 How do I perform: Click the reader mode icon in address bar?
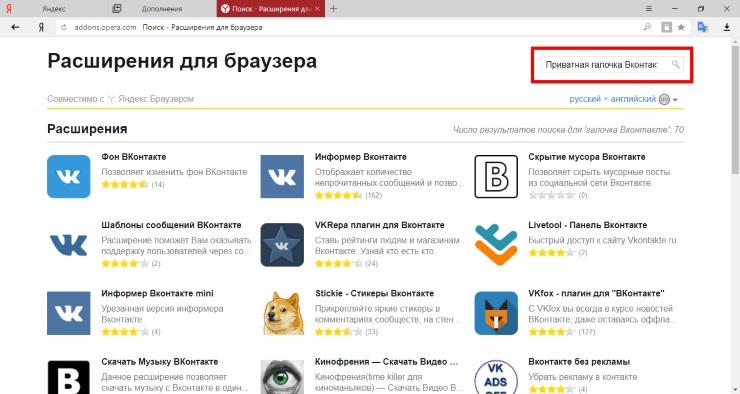pos(666,27)
